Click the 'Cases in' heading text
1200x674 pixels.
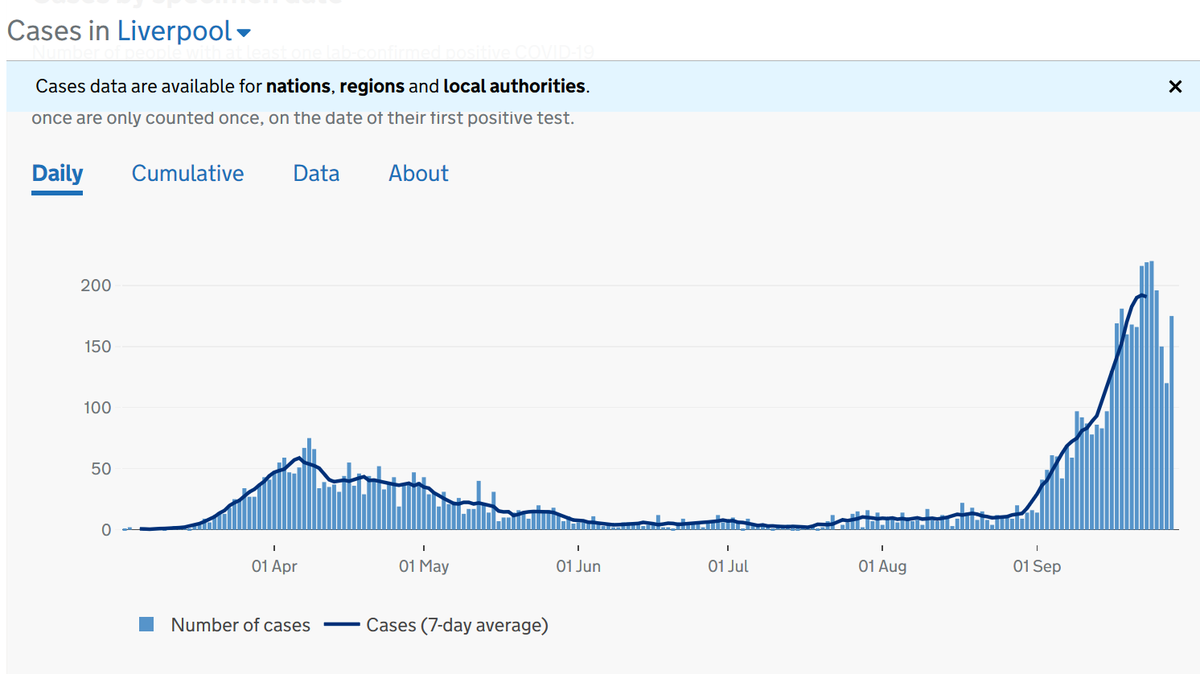pos(59,31)
